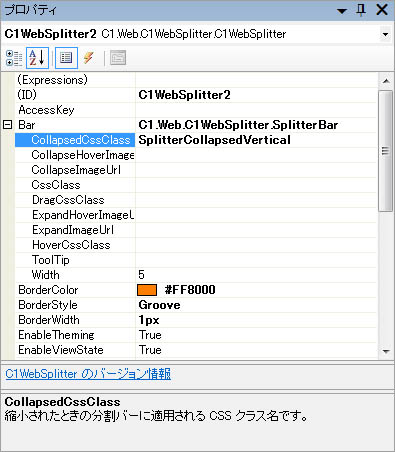Select the ExpandHoverImageUrl property
395x452 pixels.
(83, 215)
